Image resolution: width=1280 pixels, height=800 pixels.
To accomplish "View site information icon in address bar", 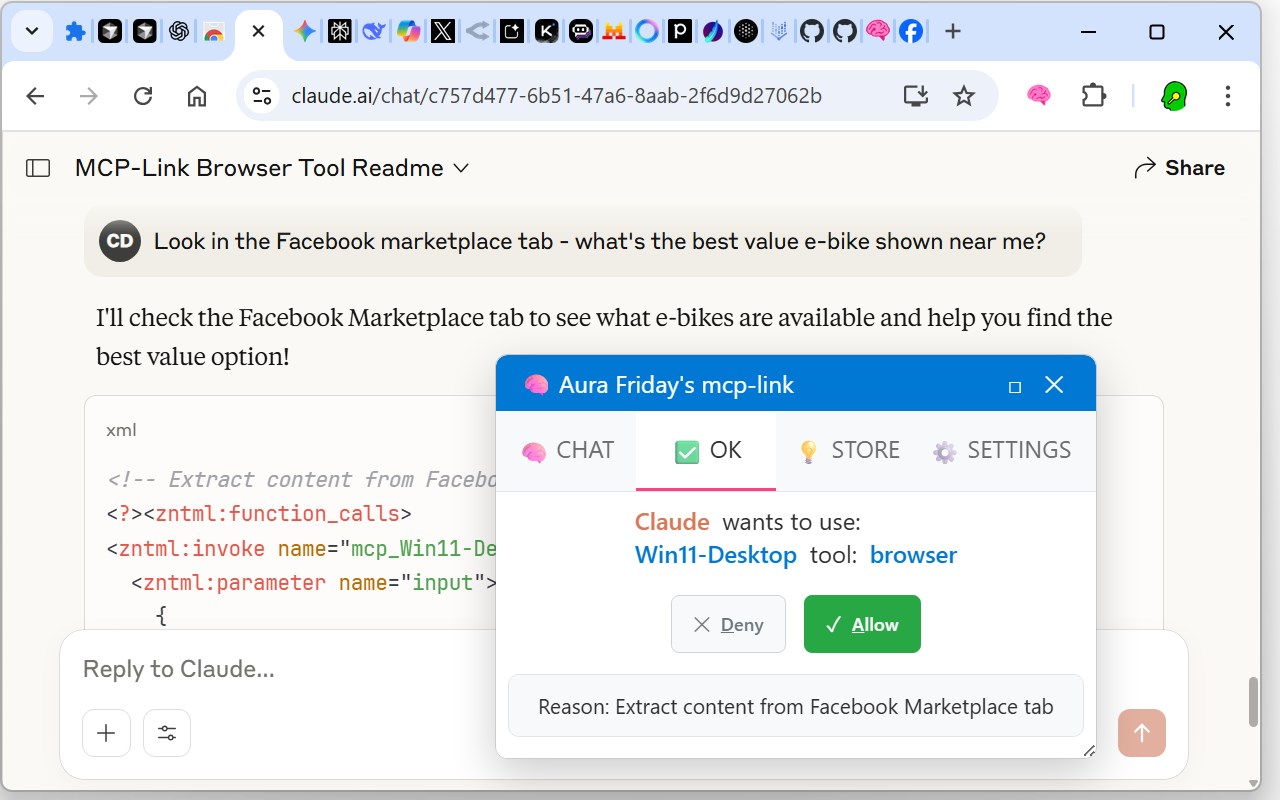I will point(262,96).
